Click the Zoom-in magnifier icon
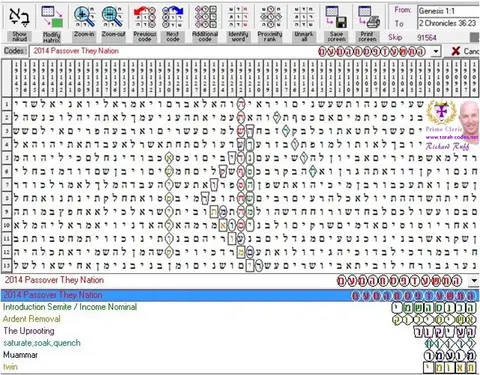 (84, 17)
